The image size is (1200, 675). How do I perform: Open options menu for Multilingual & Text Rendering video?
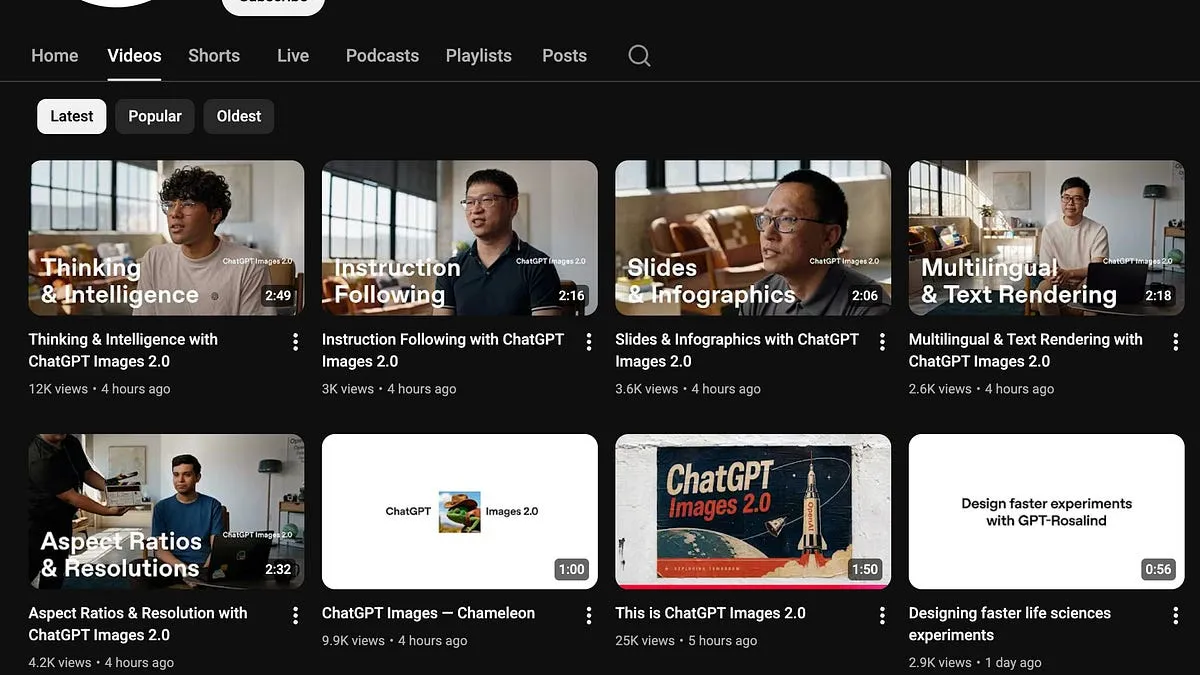coord(1176,342)
